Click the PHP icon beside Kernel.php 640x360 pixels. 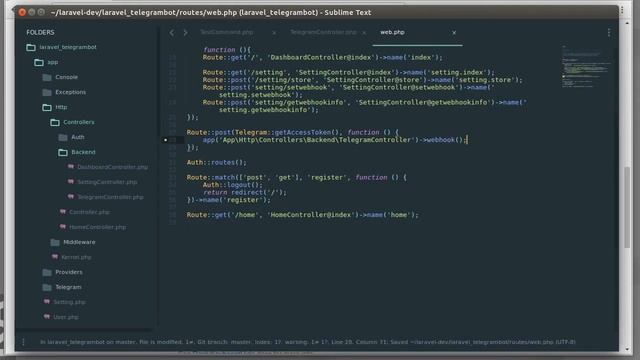click(55, 257)
